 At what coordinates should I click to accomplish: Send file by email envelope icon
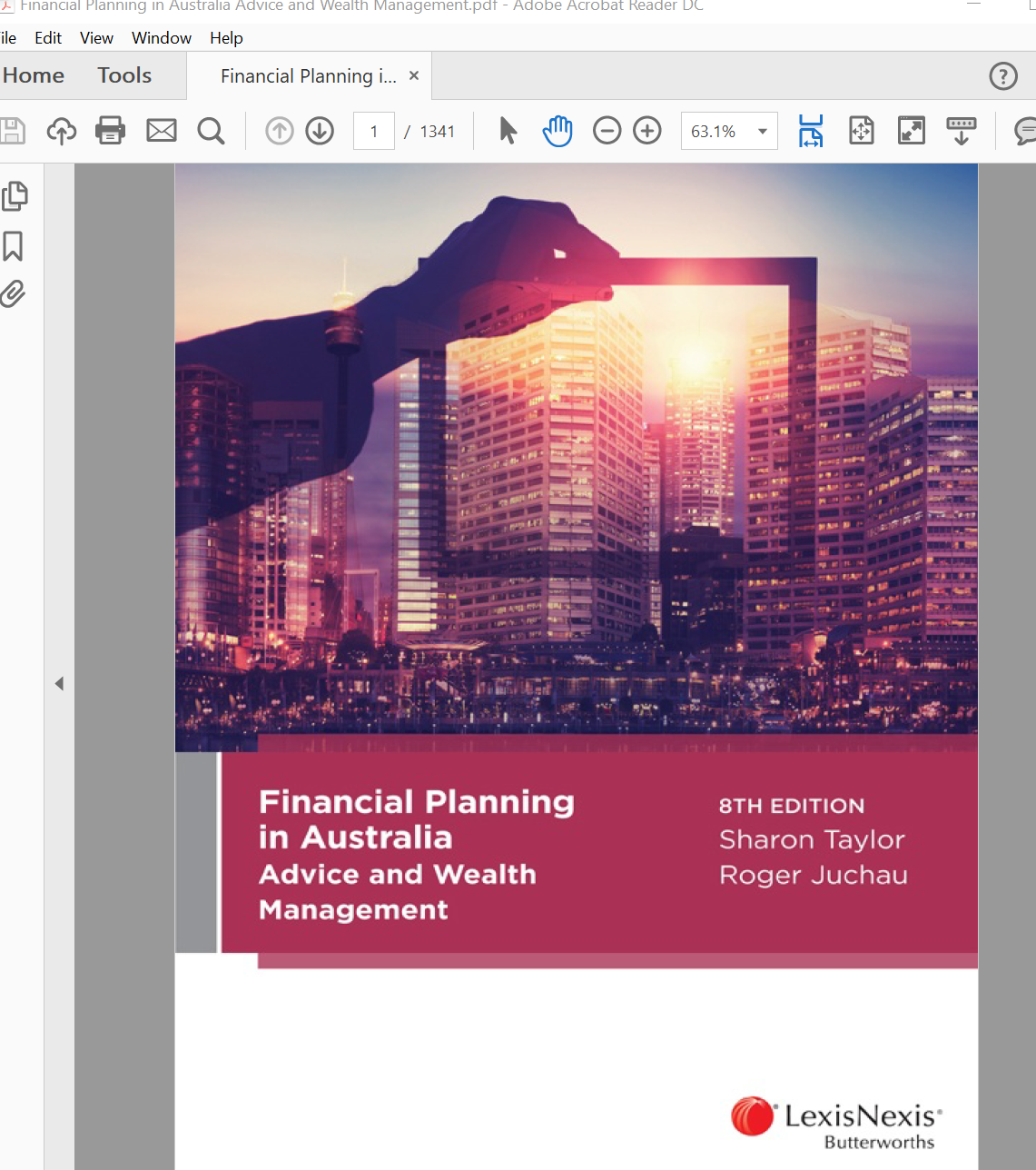coord(162,131)
